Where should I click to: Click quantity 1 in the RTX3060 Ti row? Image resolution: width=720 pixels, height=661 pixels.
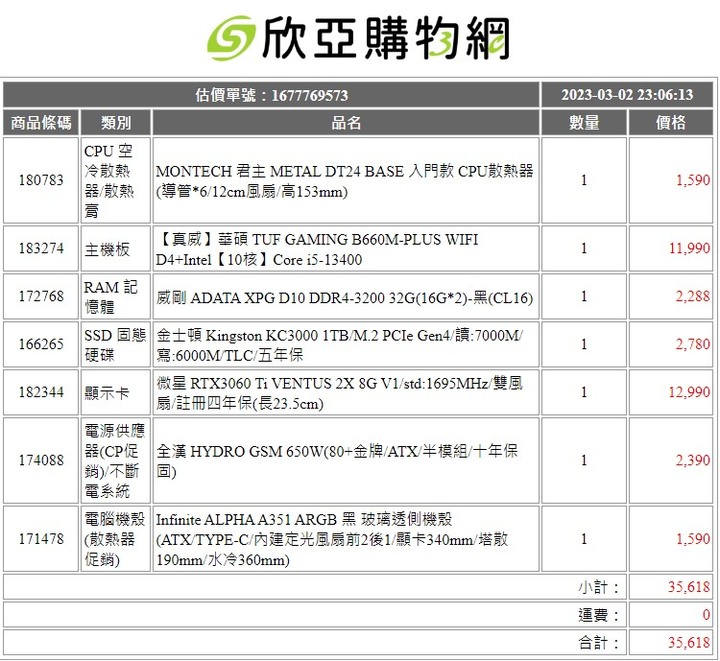click(584, 392)
